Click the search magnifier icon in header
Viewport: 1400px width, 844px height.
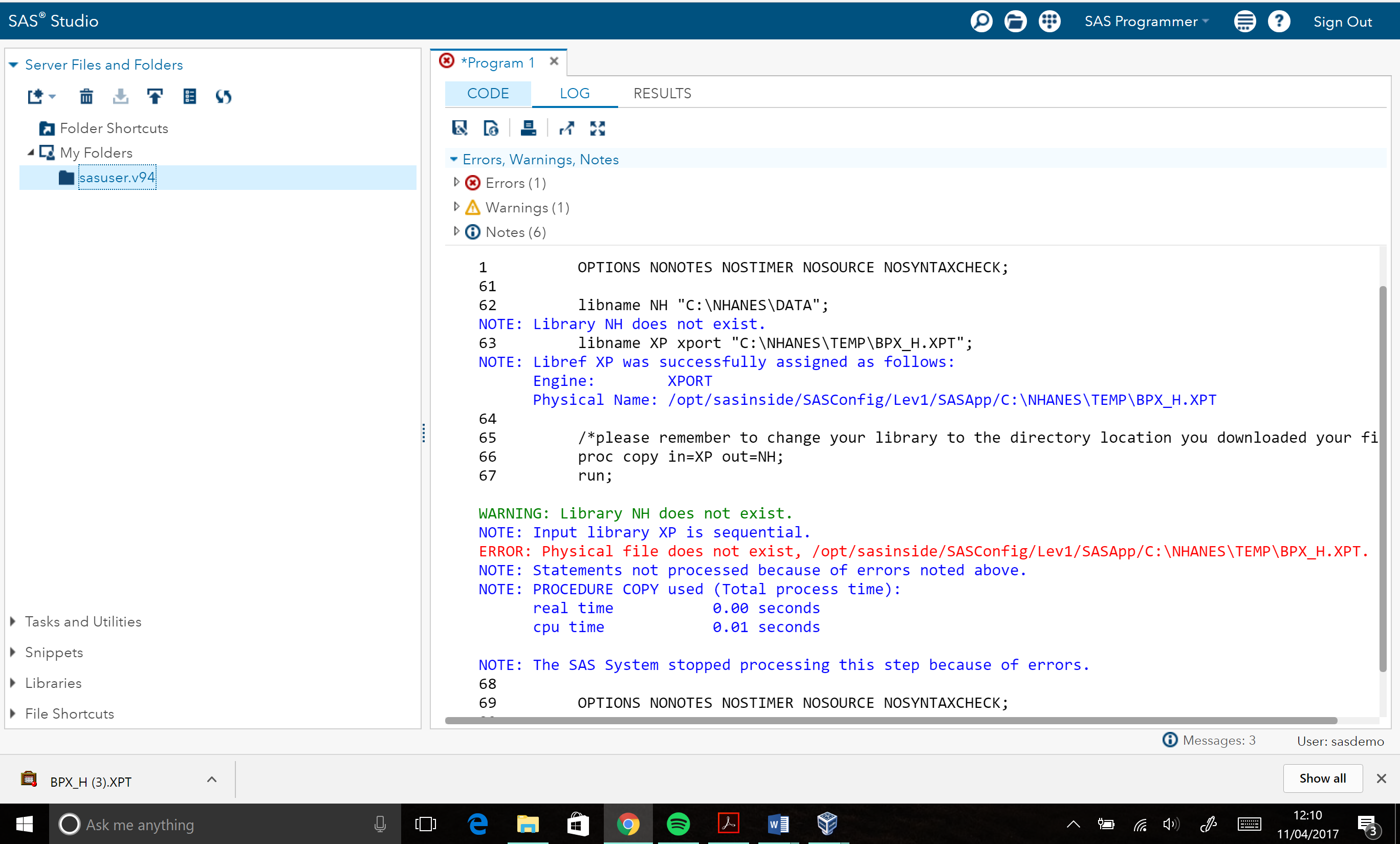981,21
